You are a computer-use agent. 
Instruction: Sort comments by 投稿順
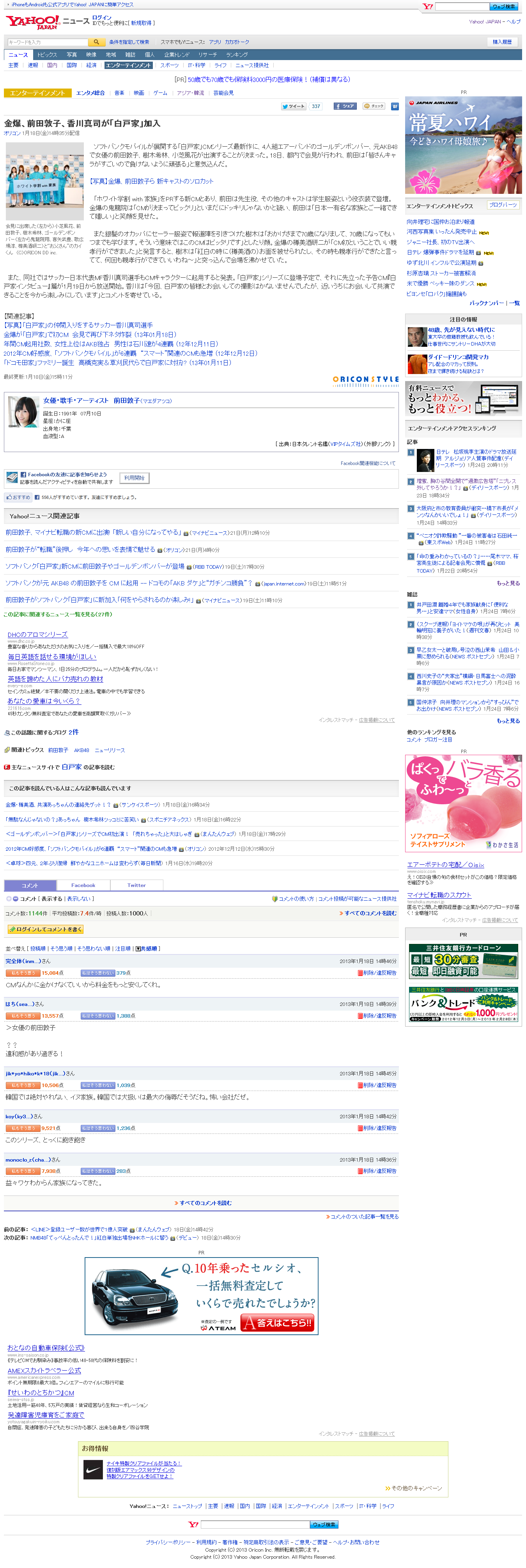[38, 949]
